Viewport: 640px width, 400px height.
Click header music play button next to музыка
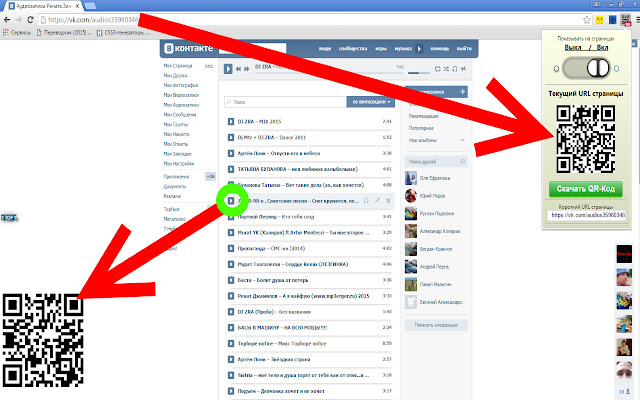click(419, 49)
